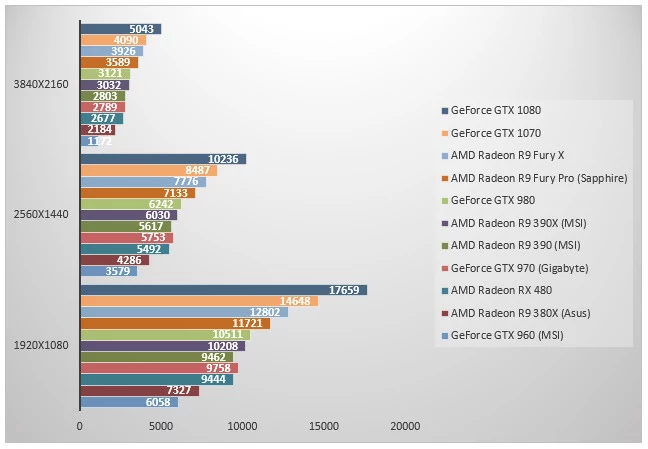Click the 12802 bar value label
Viewport: 648px width, 449px height.
click(x=265, y=313)
